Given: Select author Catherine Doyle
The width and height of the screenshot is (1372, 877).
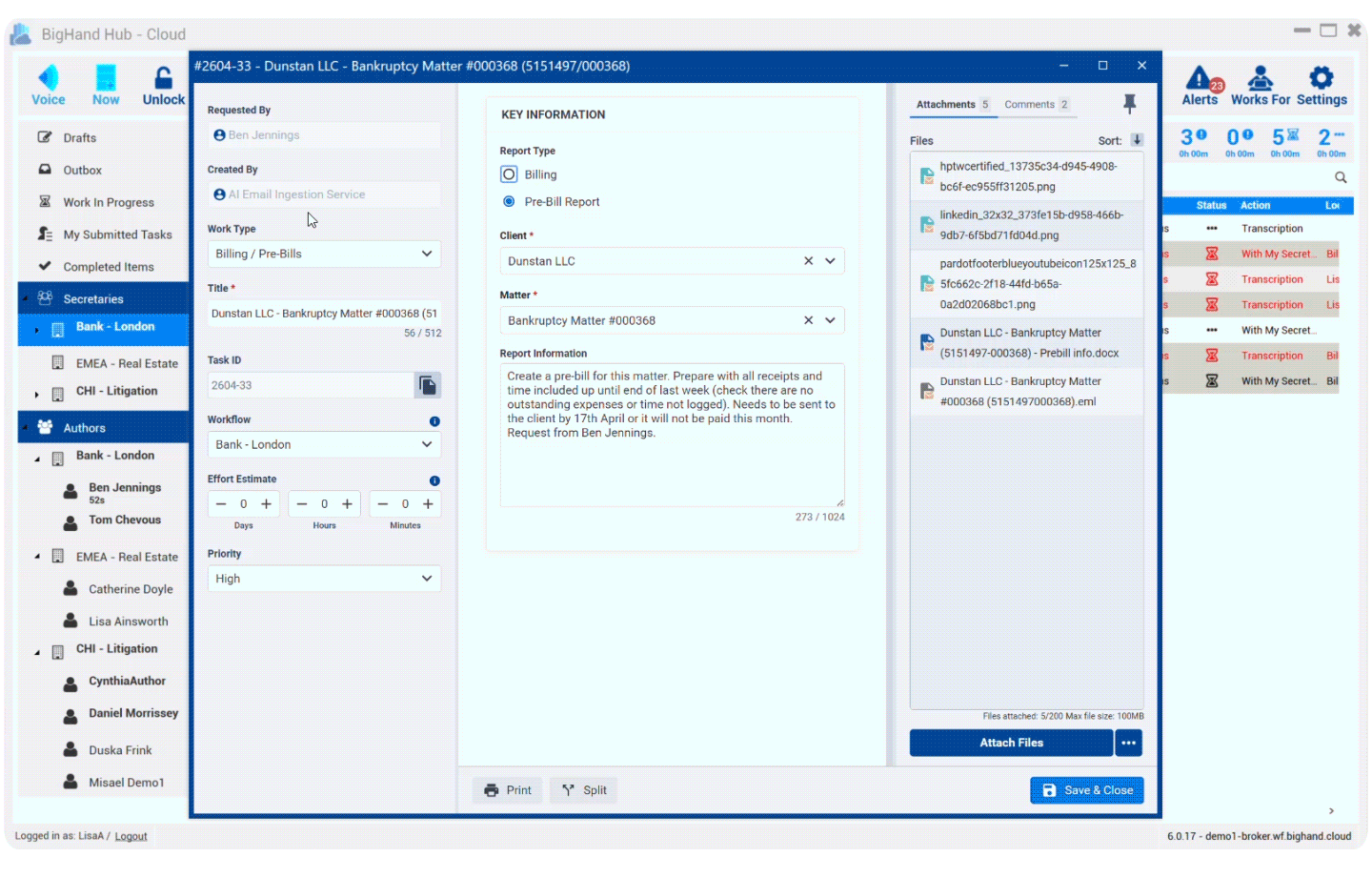Looking at the screenshot, I should [x=131, y=590].
